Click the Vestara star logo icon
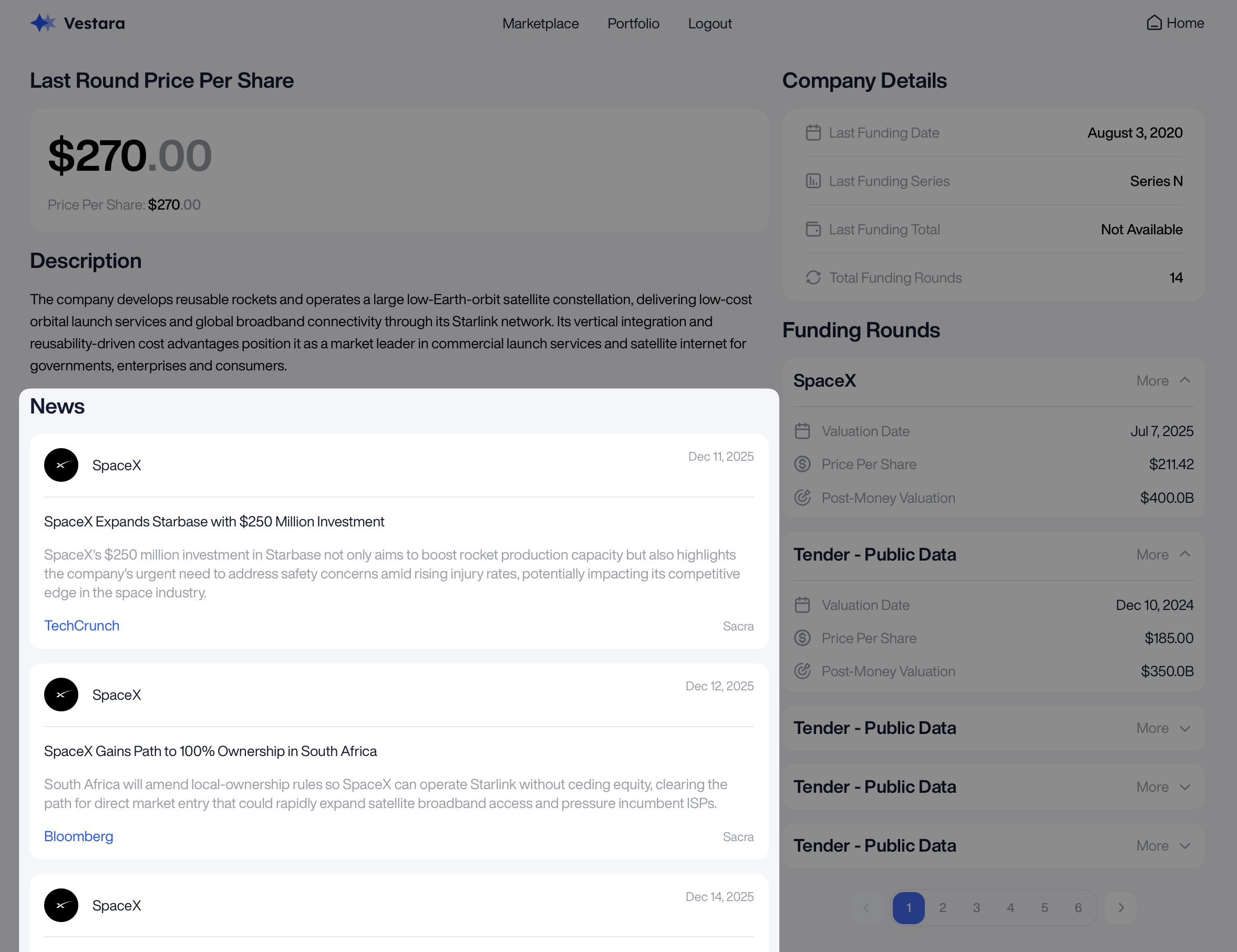This screenshot has height=952, width=1237. (x=43, y=23)
